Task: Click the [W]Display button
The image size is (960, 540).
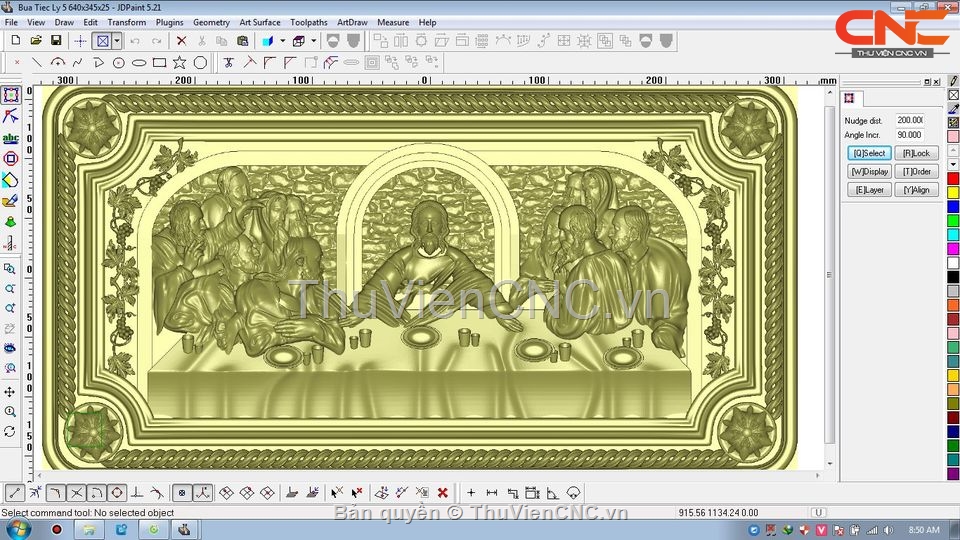Action: click(869, 171)
